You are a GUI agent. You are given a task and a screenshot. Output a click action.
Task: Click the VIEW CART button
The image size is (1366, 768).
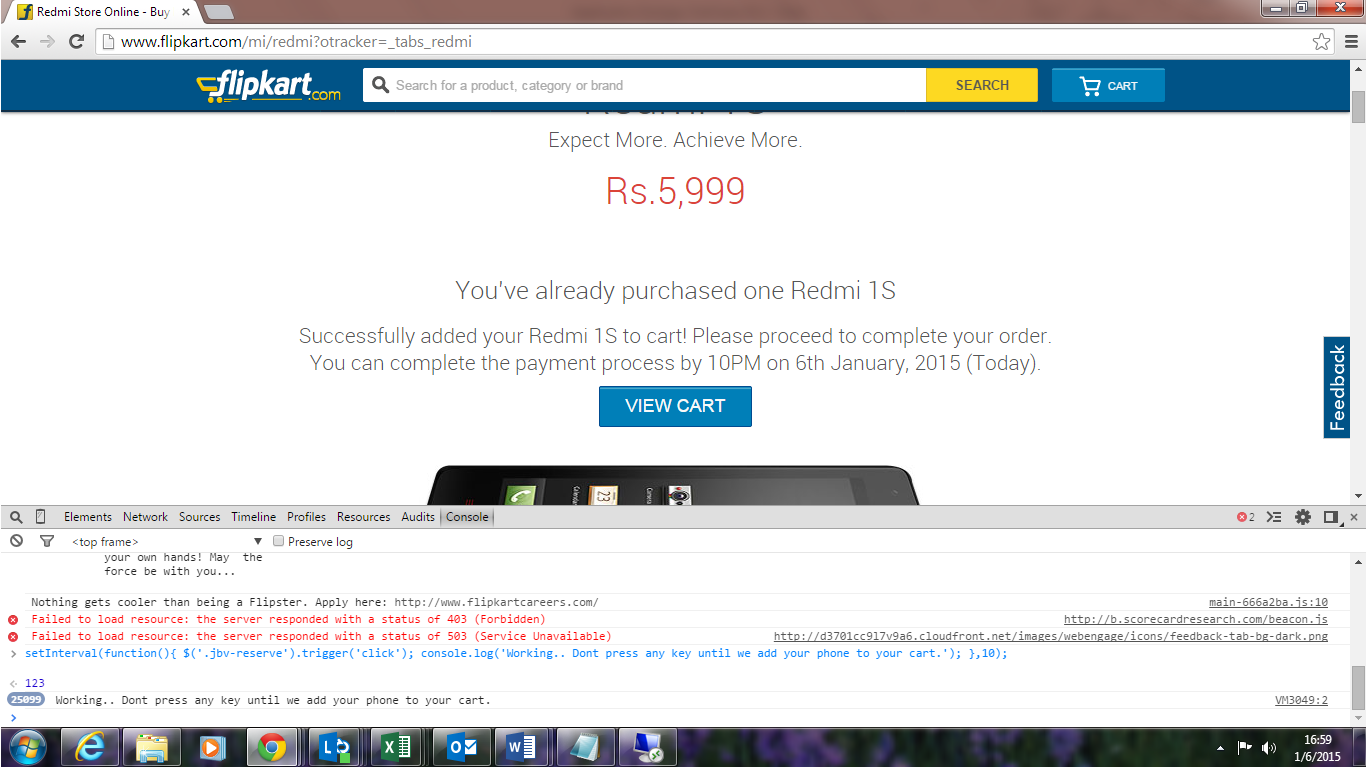click(675, 406)
